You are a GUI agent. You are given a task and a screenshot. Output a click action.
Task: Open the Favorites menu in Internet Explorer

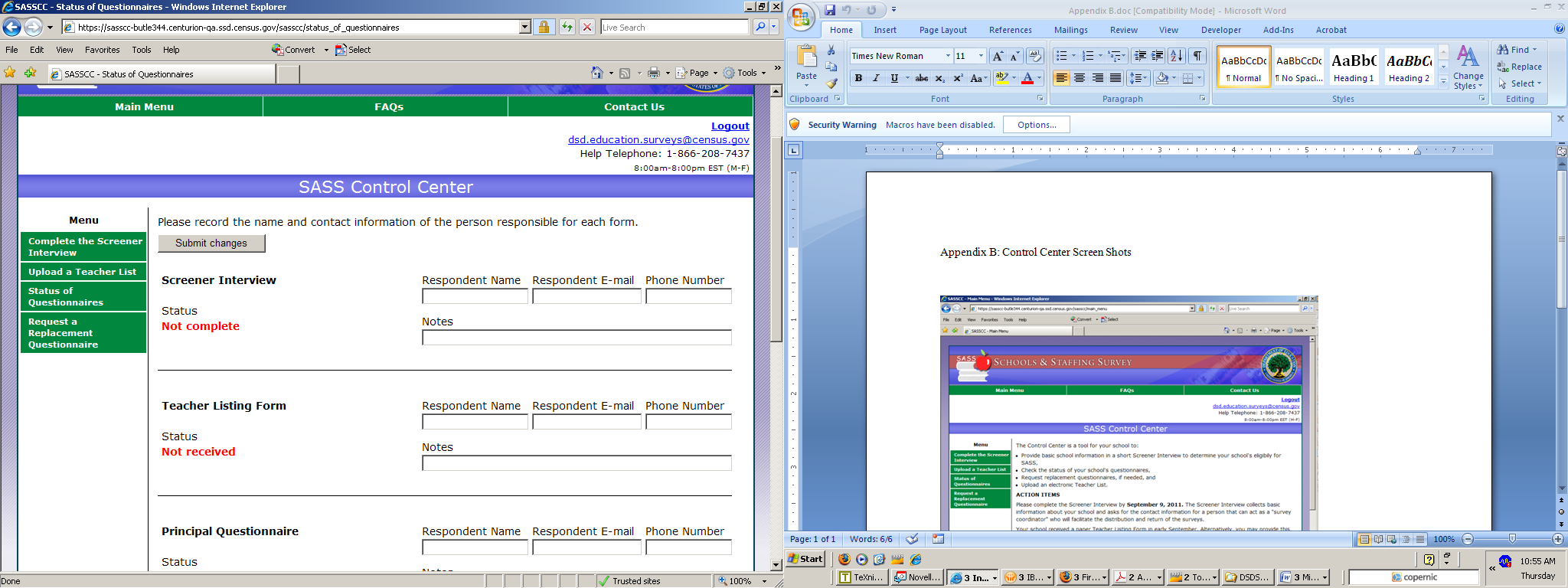click(102, 50)
